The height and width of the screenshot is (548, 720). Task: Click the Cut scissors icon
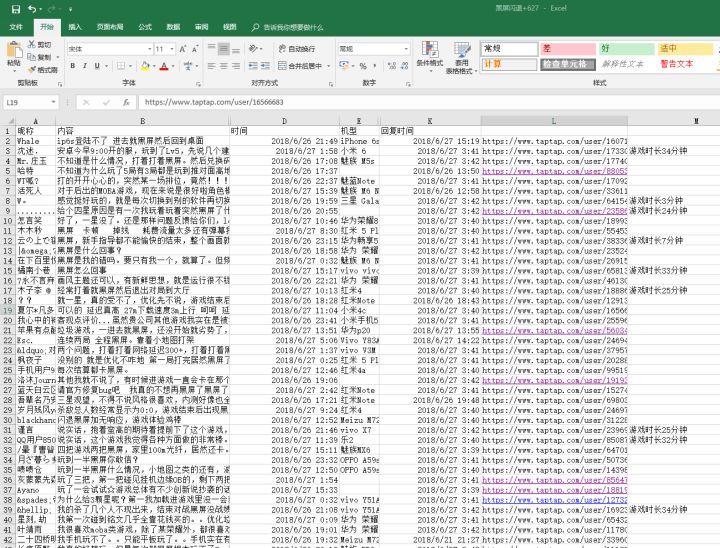[32, 44]
